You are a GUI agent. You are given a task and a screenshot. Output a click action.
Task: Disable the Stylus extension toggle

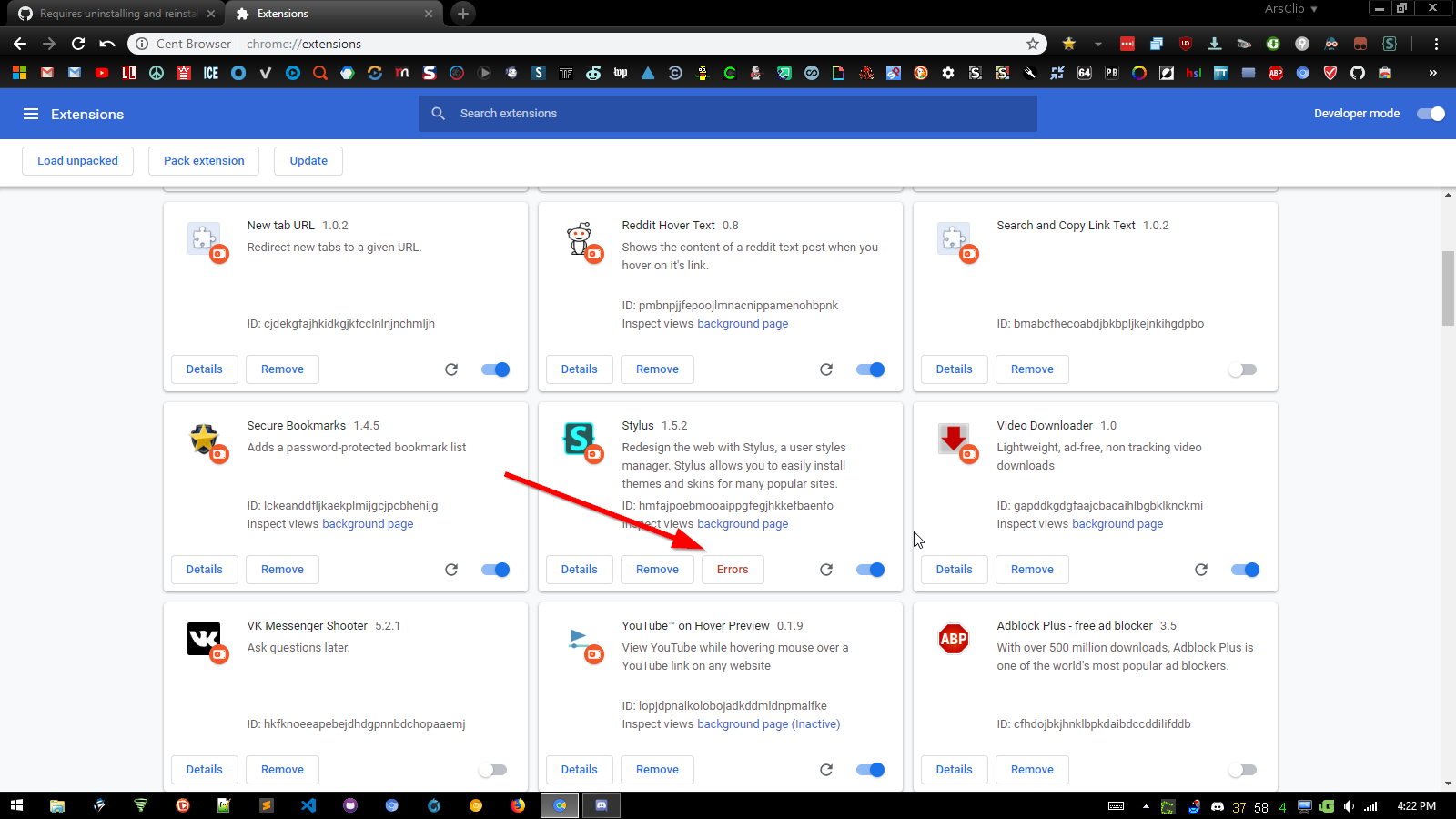point(870,569)
